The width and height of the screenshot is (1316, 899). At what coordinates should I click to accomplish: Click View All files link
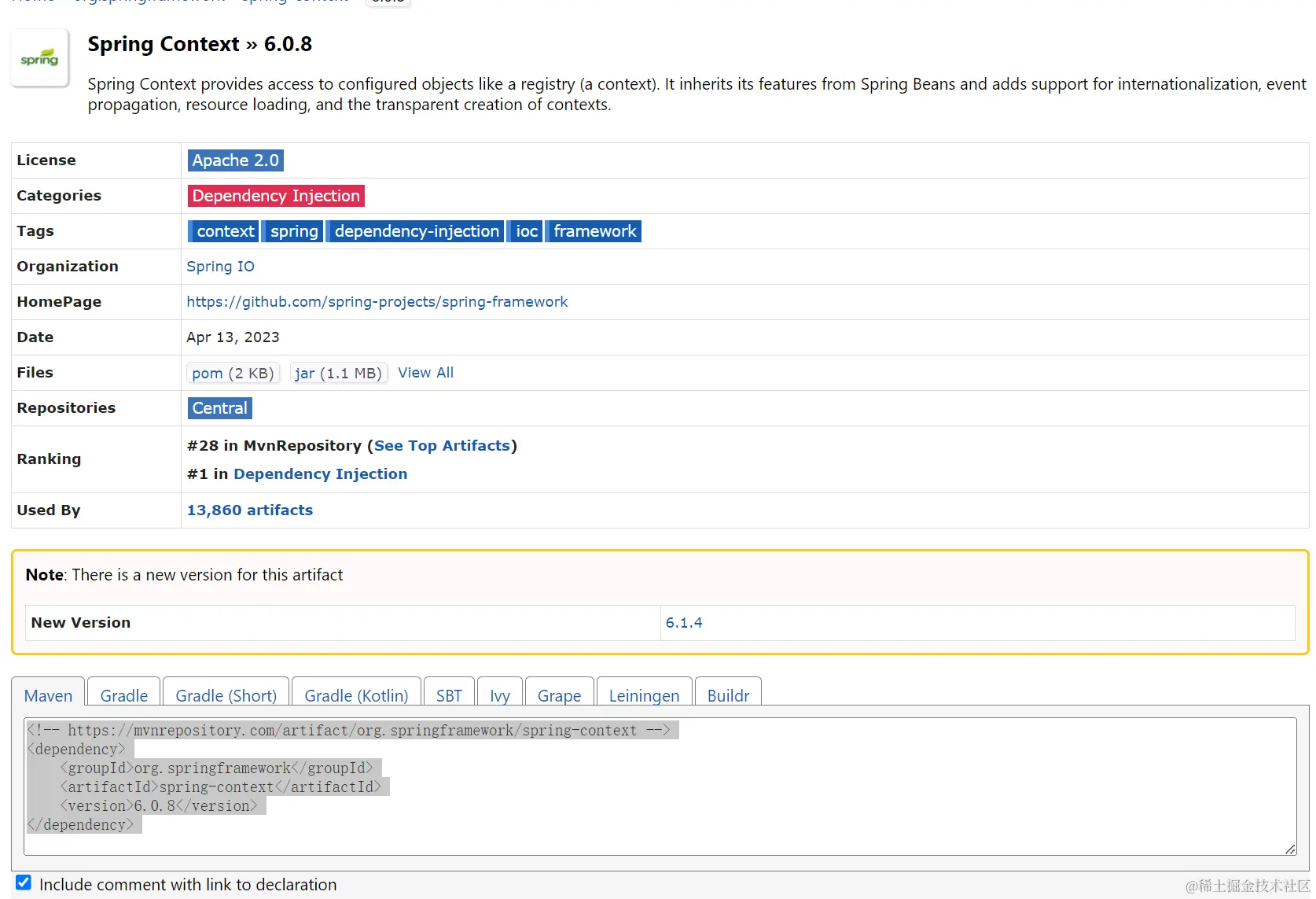click(x=425, y=373)
